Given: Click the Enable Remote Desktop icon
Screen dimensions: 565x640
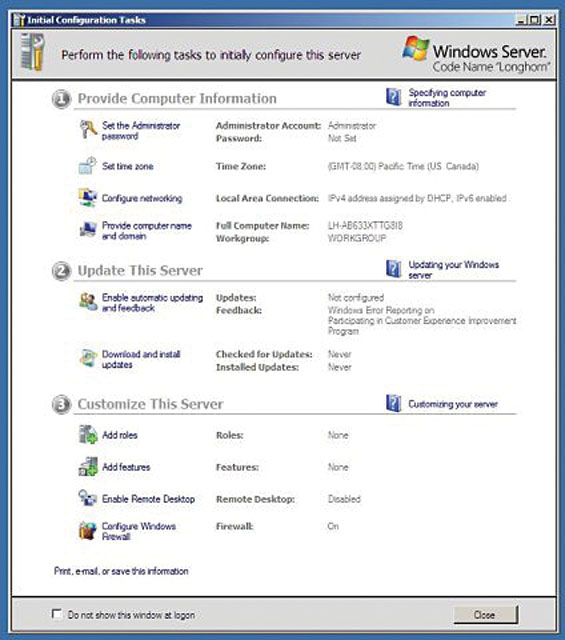Looking at the screenshot, I should click(x=87, y=498).
